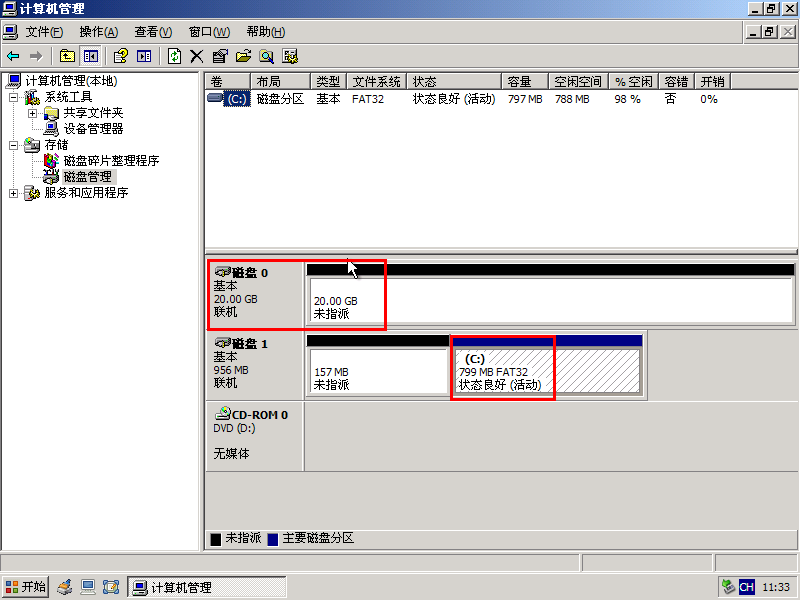Click the 状态良好 (活动) cell in volume list
This screenshot has height=600, width=800.
point(454,99)
